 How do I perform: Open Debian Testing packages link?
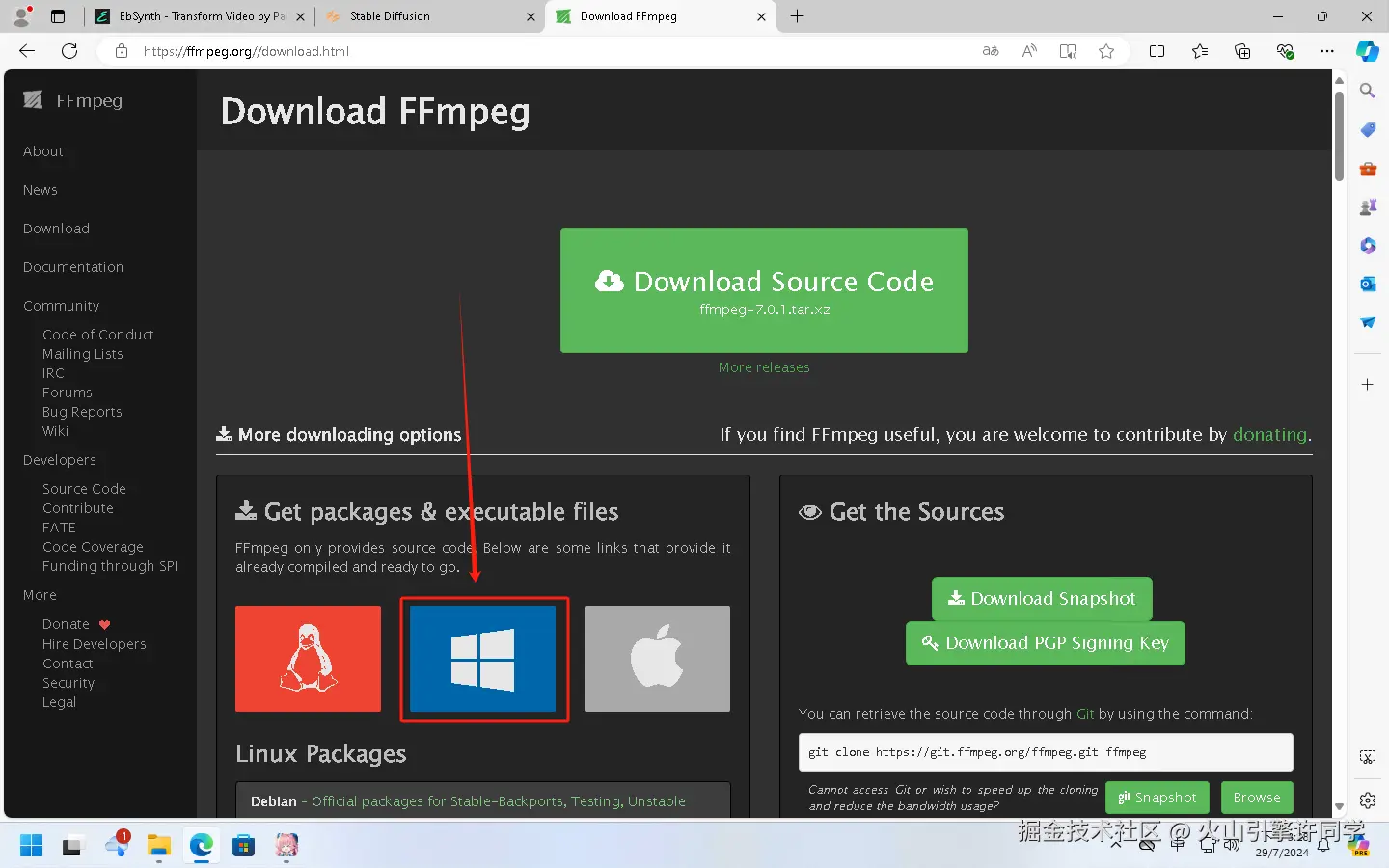tap(595, 801)
